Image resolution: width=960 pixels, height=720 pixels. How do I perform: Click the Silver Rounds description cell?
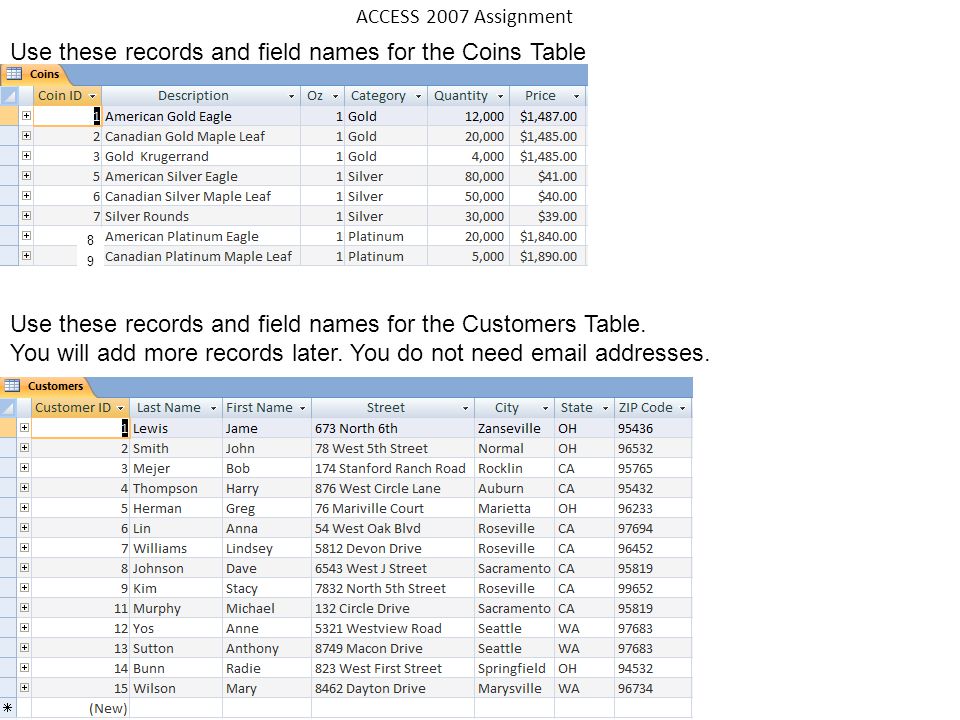click(x=201, y=216)
